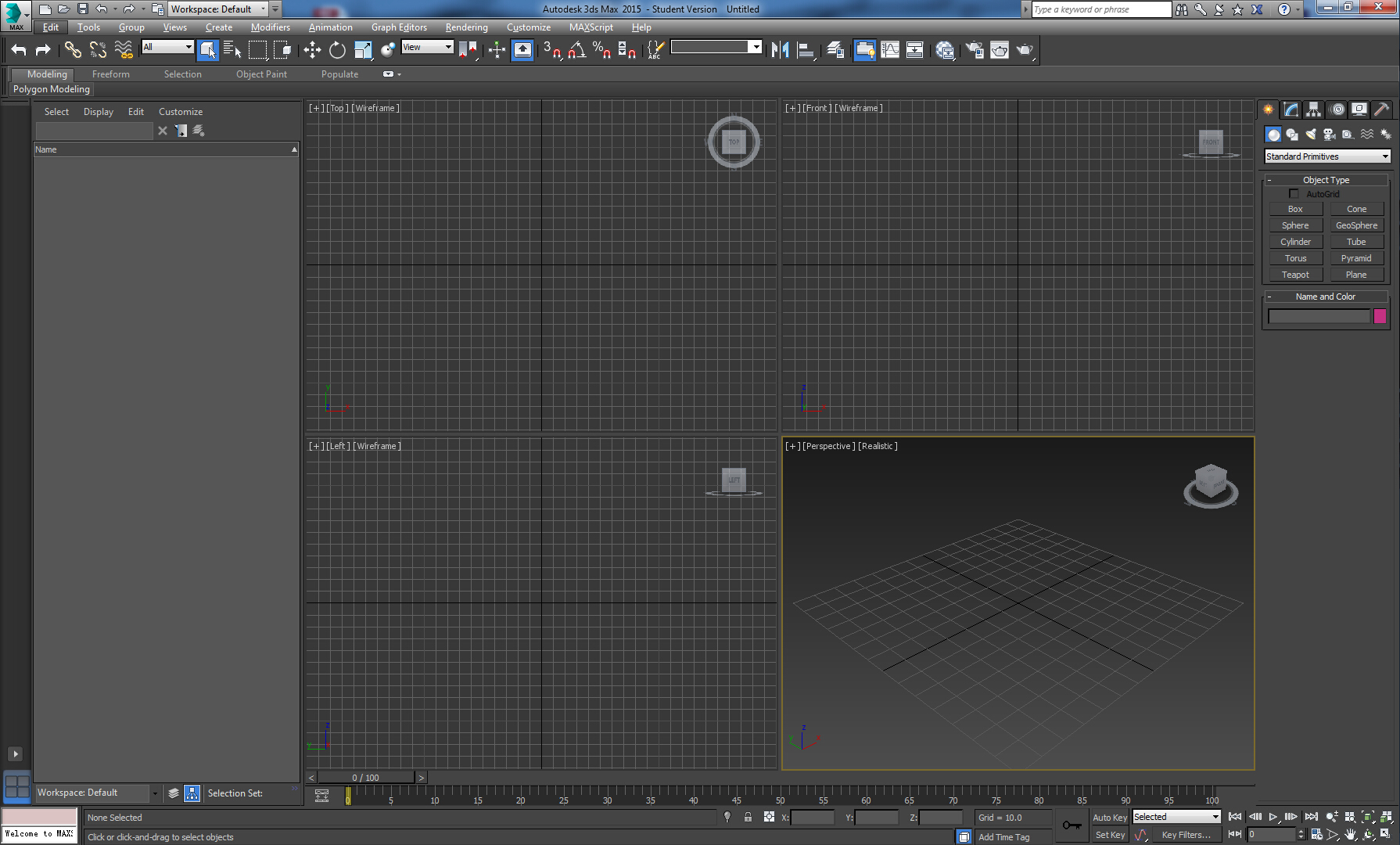Viewport: 1400px width, 845px height.
Task: Click Use Pivot Point Center icon
Action: (468, 50)
